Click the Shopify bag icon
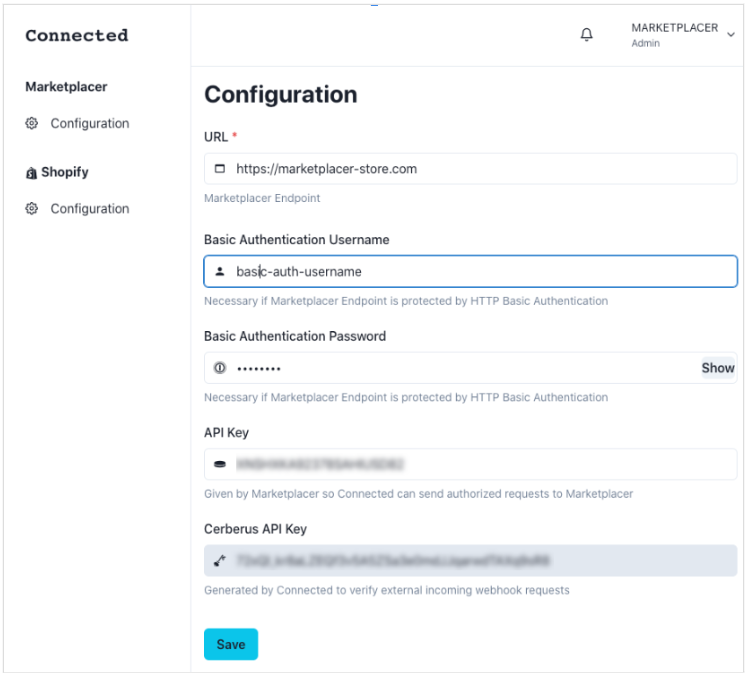Viewport: 746px width, 674px height. [x=31, y=173]
